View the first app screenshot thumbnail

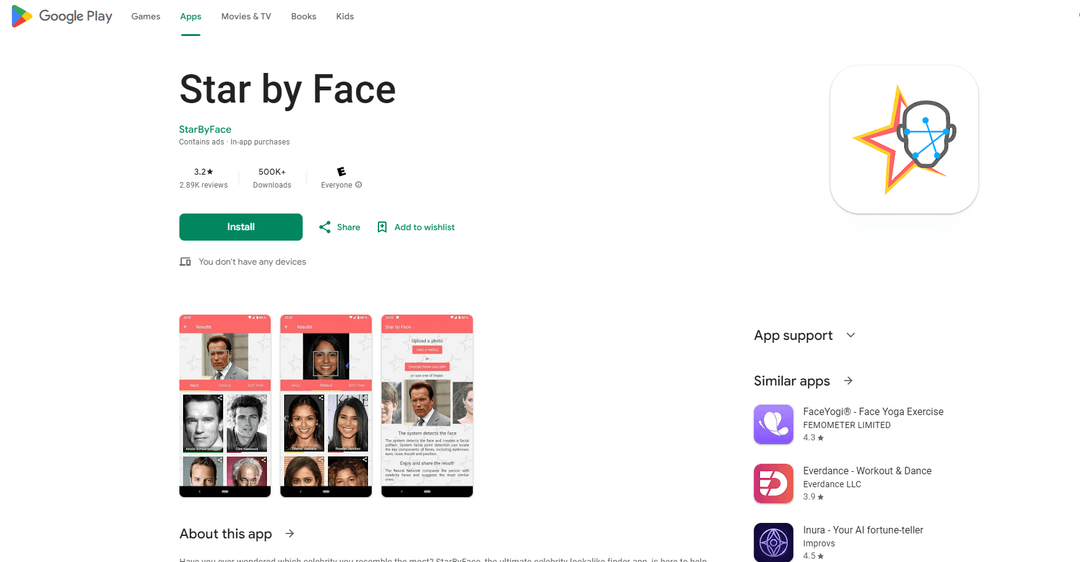click(225, 406)
